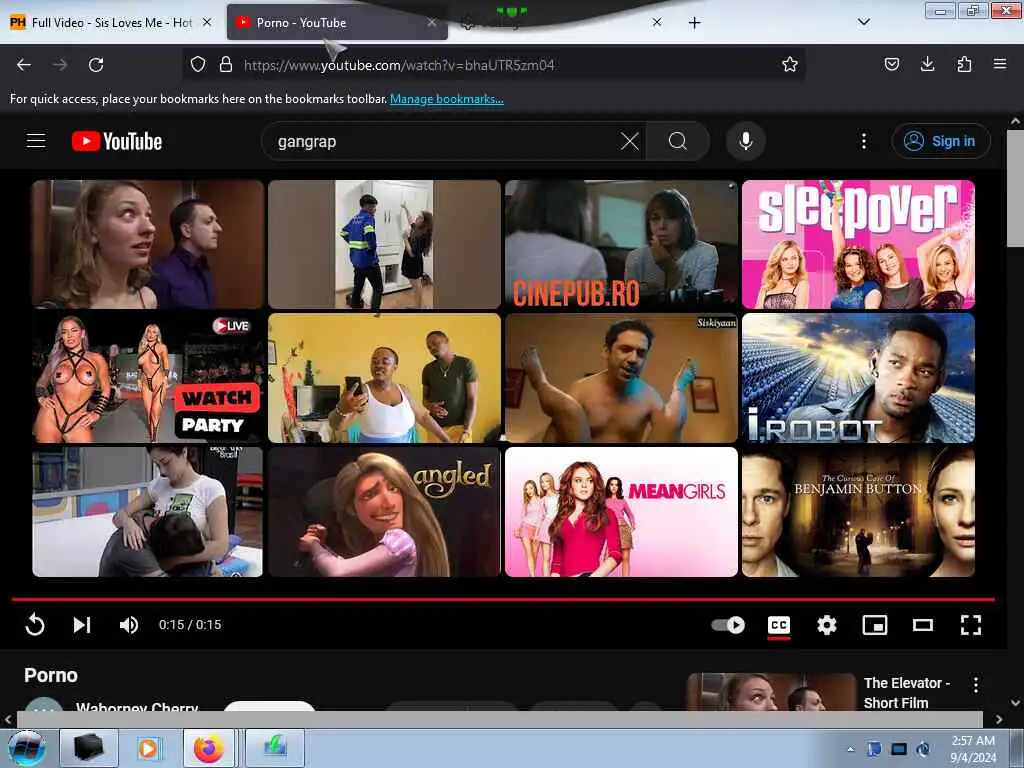Viewport: 1024px width, 768px height.
Task: Toggle closed captions CC
Action: [778, 625]
